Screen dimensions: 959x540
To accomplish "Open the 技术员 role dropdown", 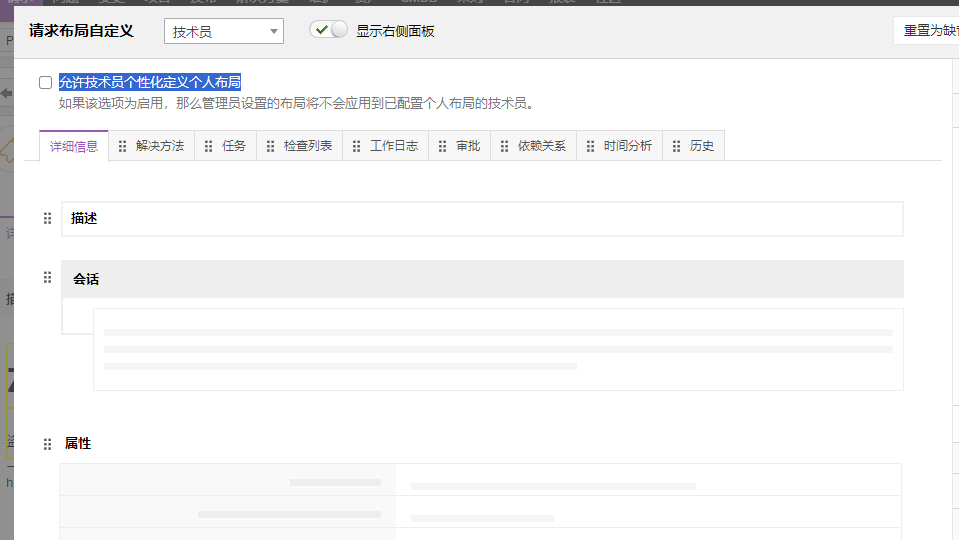I will pyautogui.click(x=224, y=32).
